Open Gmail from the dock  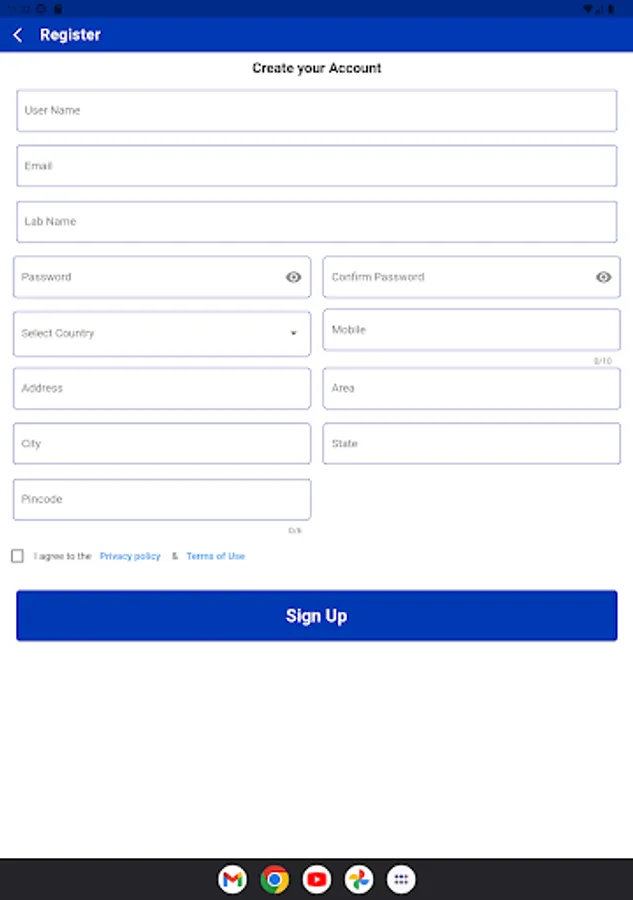(232, 879)
